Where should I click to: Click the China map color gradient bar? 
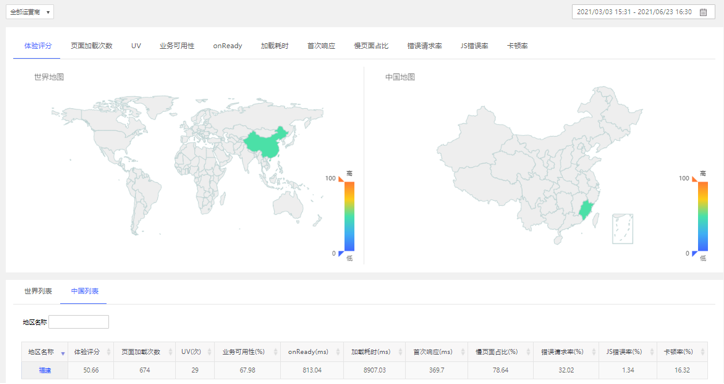click(703, 216)
